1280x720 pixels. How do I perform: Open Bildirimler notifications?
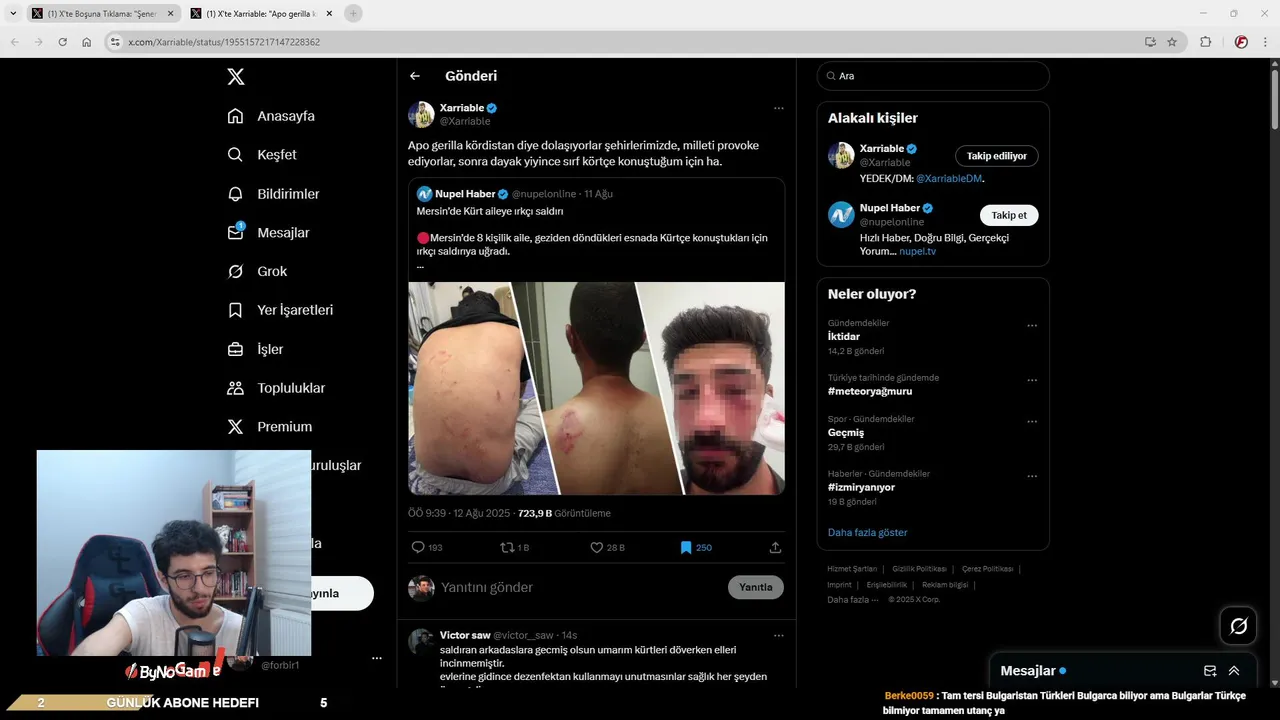coord(274,194)
